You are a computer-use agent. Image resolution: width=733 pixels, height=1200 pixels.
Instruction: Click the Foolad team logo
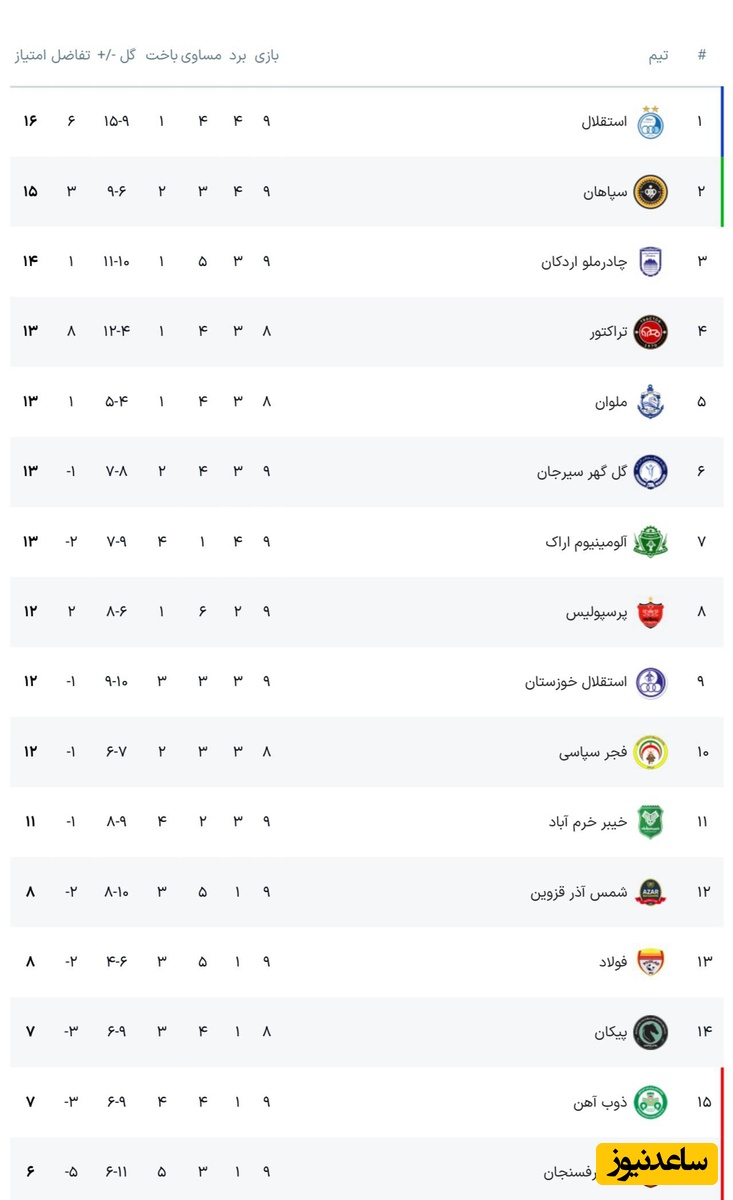coord(650,962)
